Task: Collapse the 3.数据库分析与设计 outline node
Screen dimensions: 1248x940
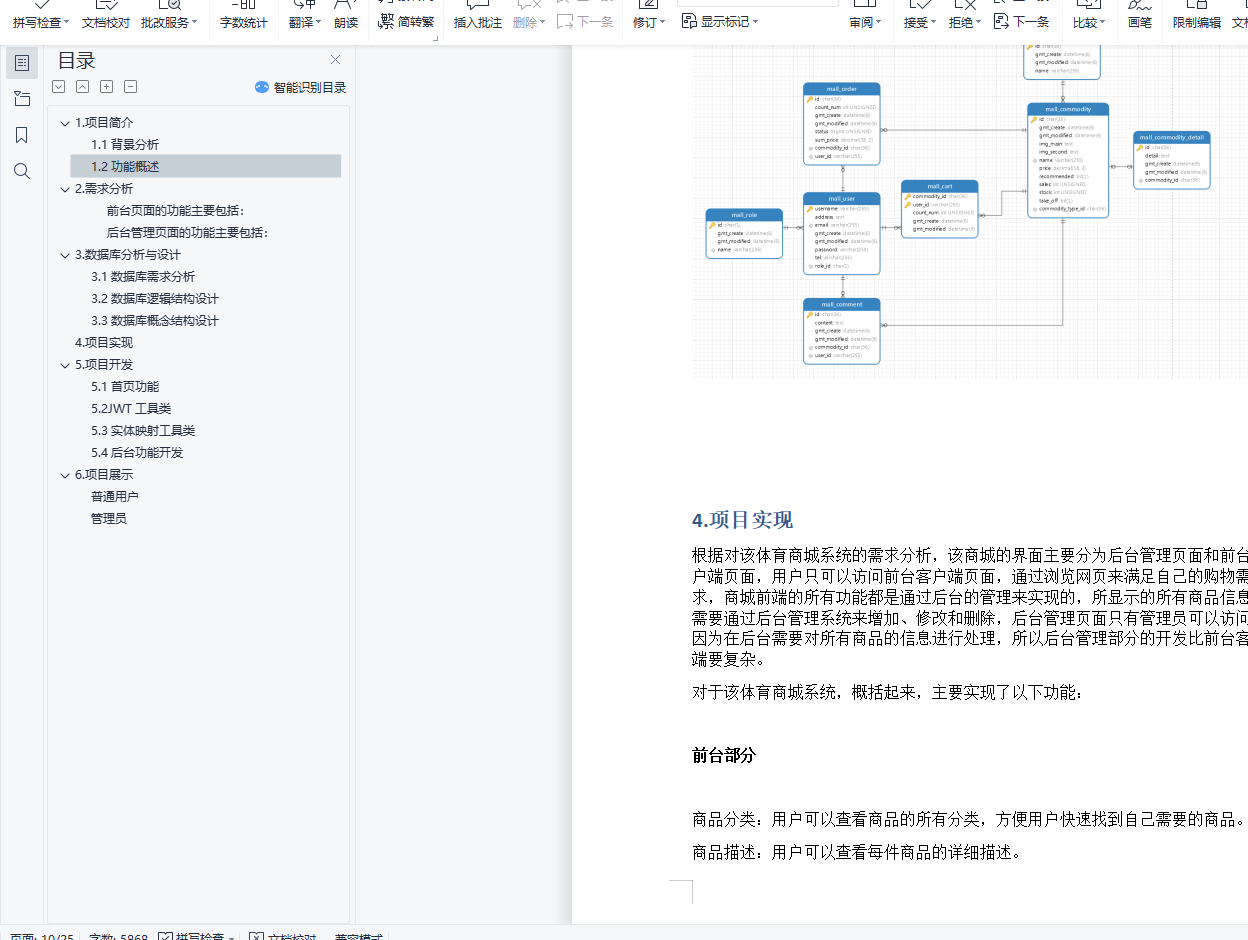Action: (x=65, y=255)
